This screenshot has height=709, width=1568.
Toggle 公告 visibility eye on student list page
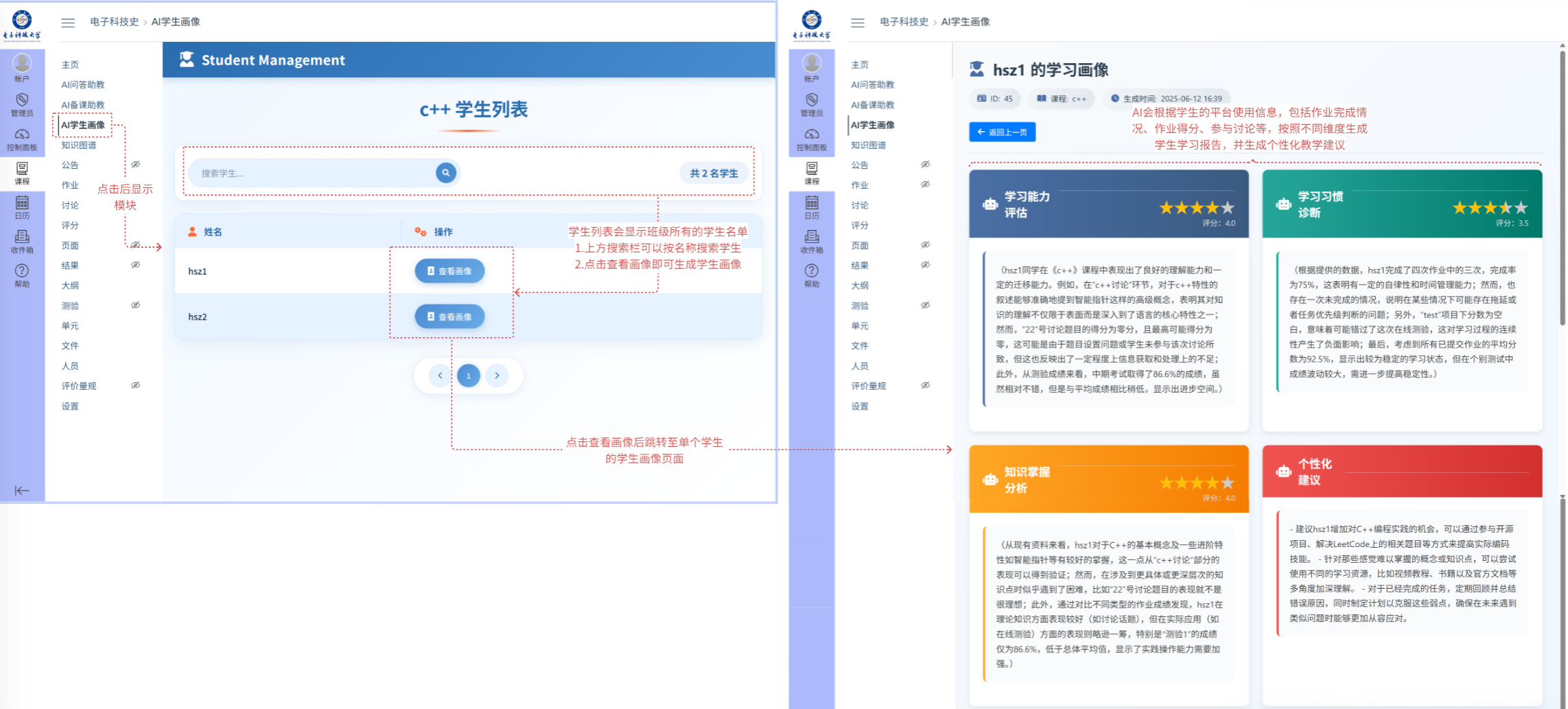click(x=136, y=165)
